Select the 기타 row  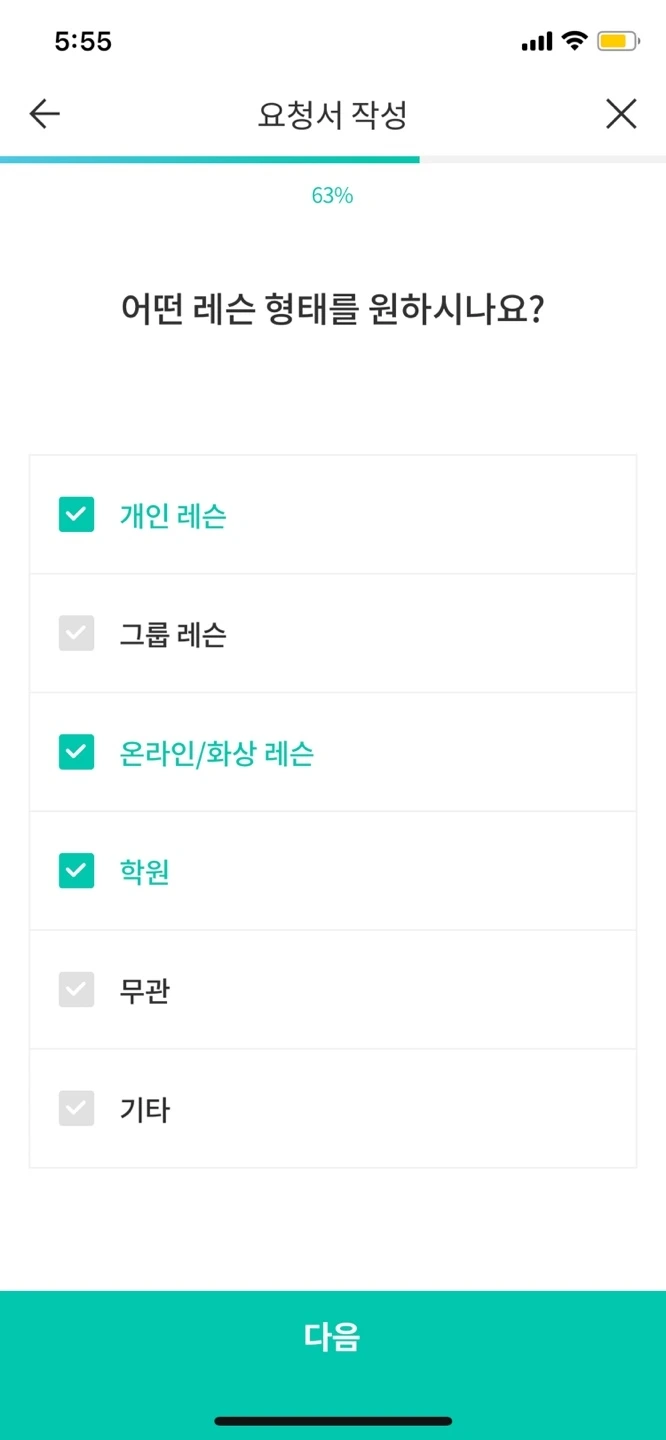333,1108
